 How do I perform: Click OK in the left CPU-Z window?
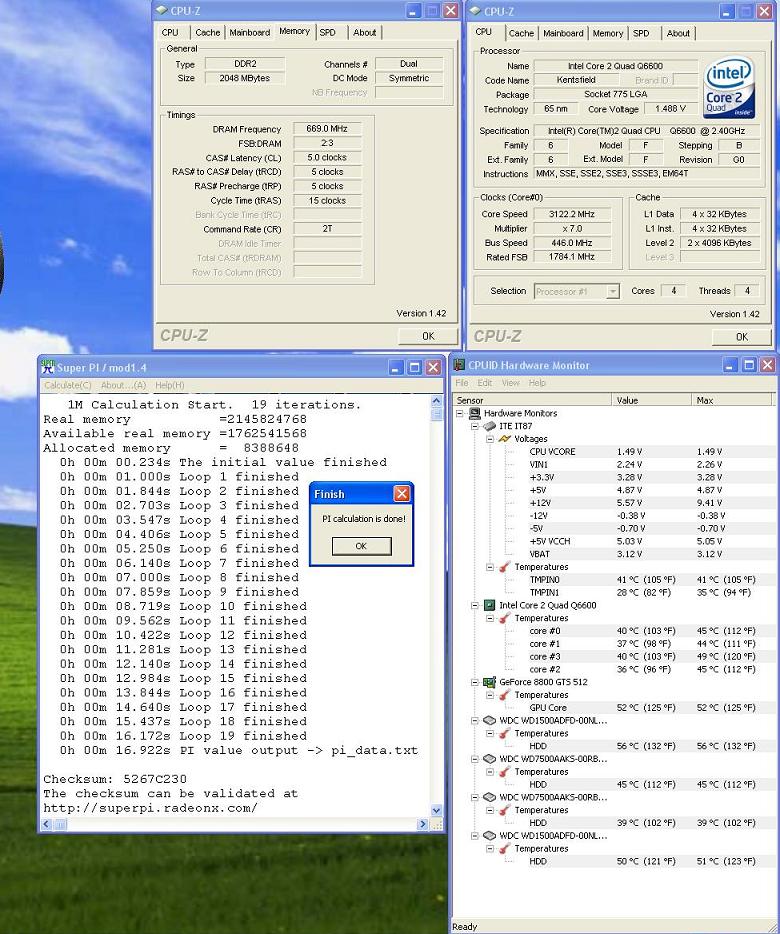[x=428, y=336]
